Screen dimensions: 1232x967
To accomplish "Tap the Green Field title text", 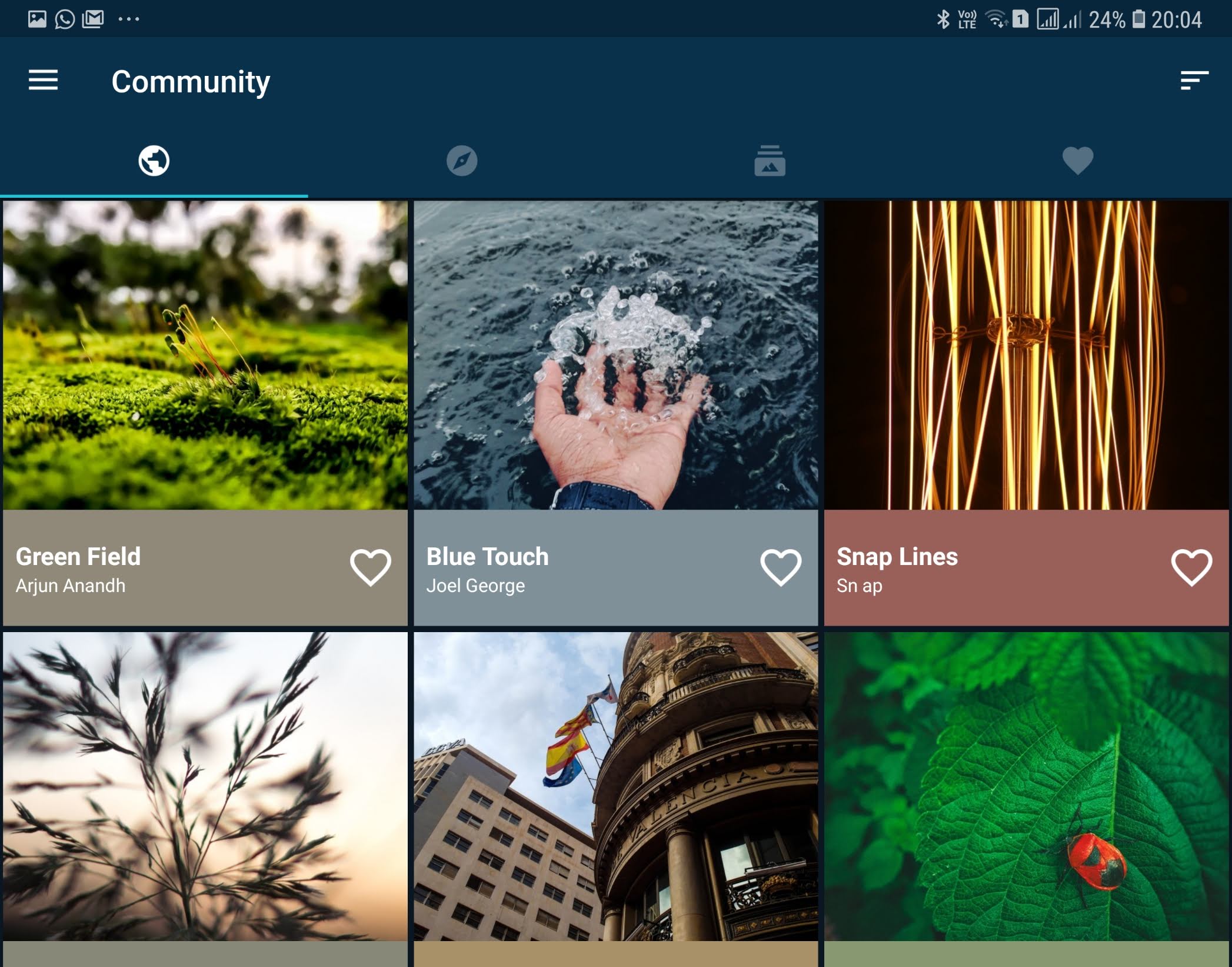I will (78, 557).
